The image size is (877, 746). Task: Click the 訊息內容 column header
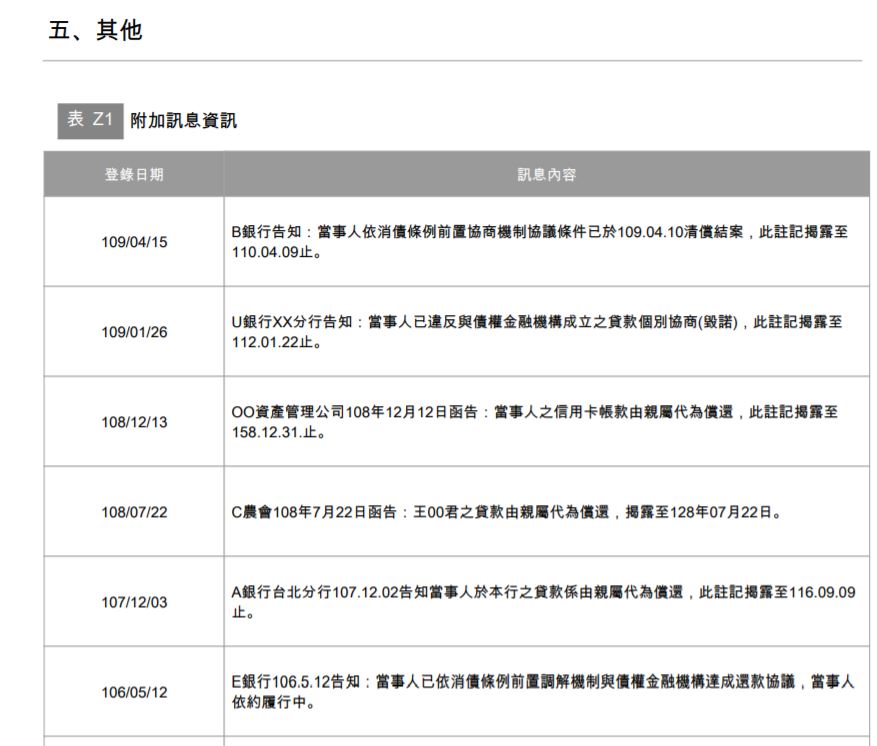(x=546, y=174)
